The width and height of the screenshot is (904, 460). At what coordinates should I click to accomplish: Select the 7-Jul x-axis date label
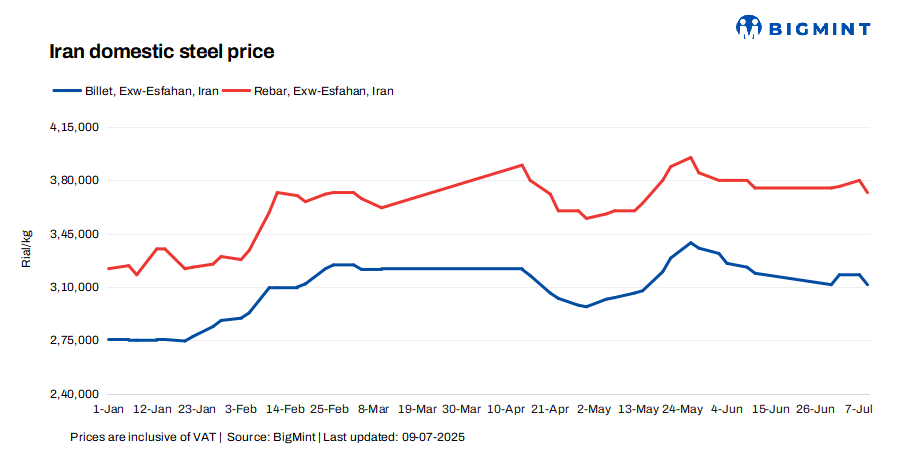tap(859, 409)
